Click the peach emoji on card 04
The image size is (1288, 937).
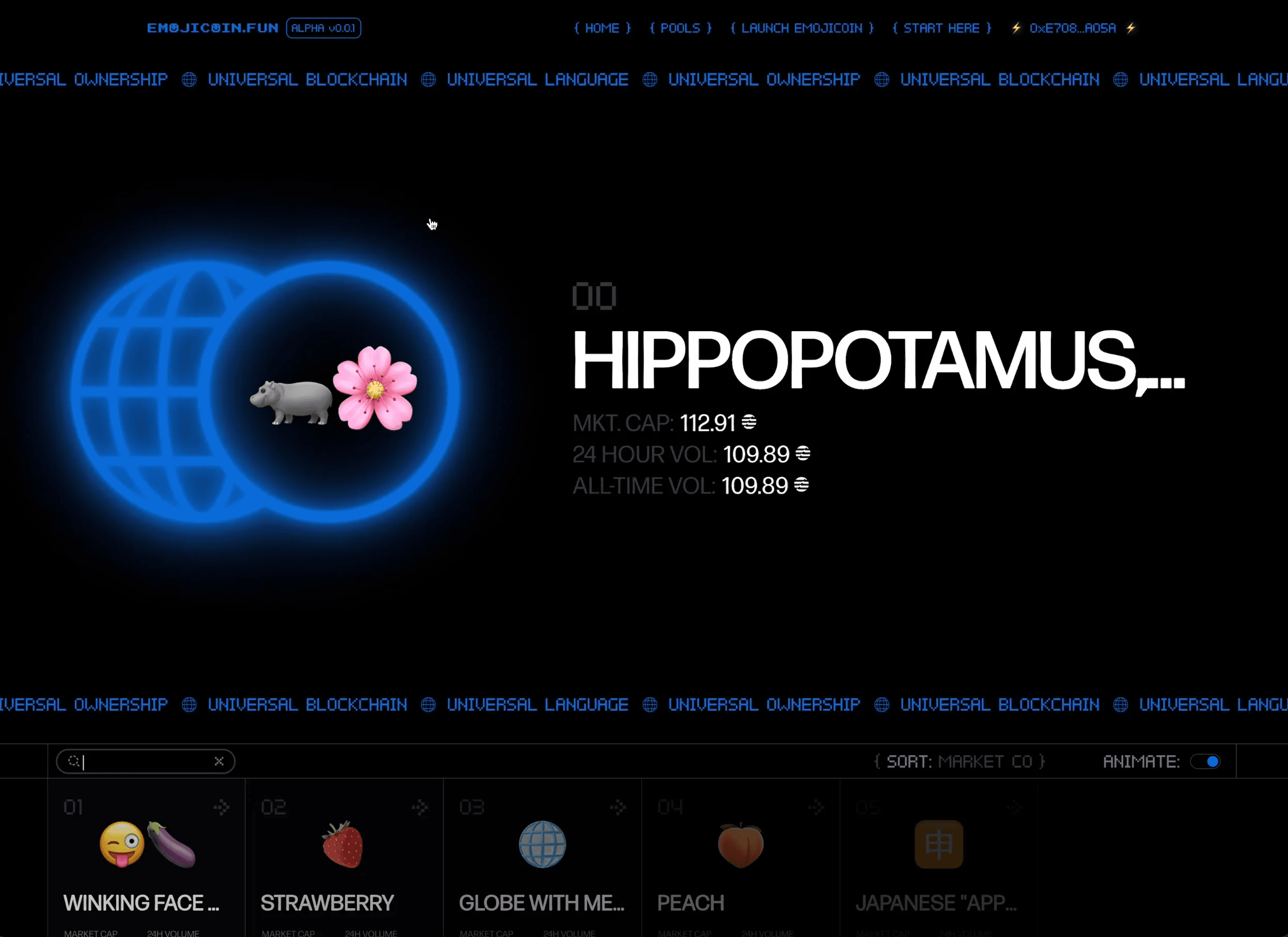click(x=741, y=845)
